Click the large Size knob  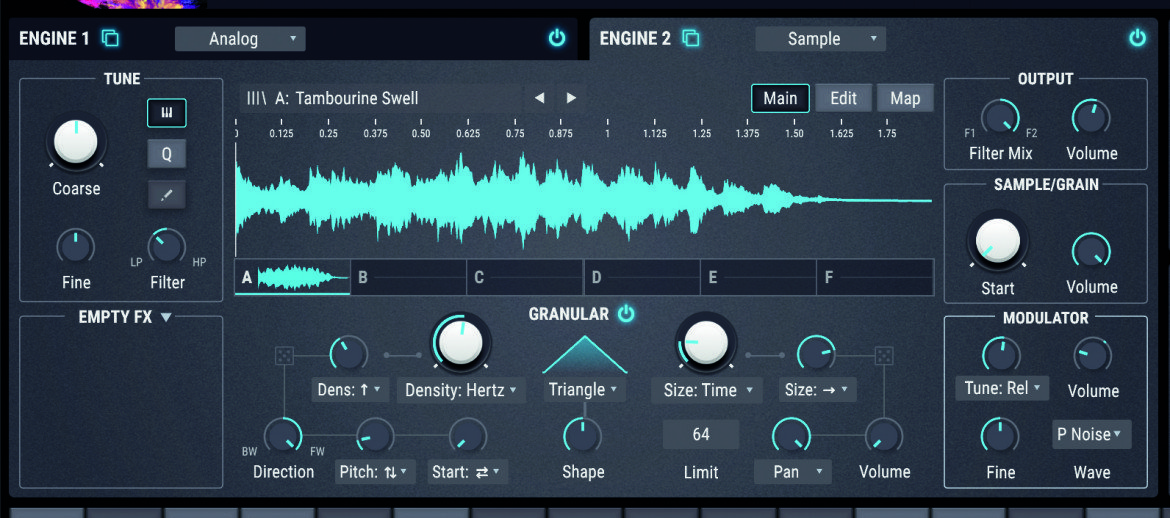pyautogui.click(x=706, y=343)
